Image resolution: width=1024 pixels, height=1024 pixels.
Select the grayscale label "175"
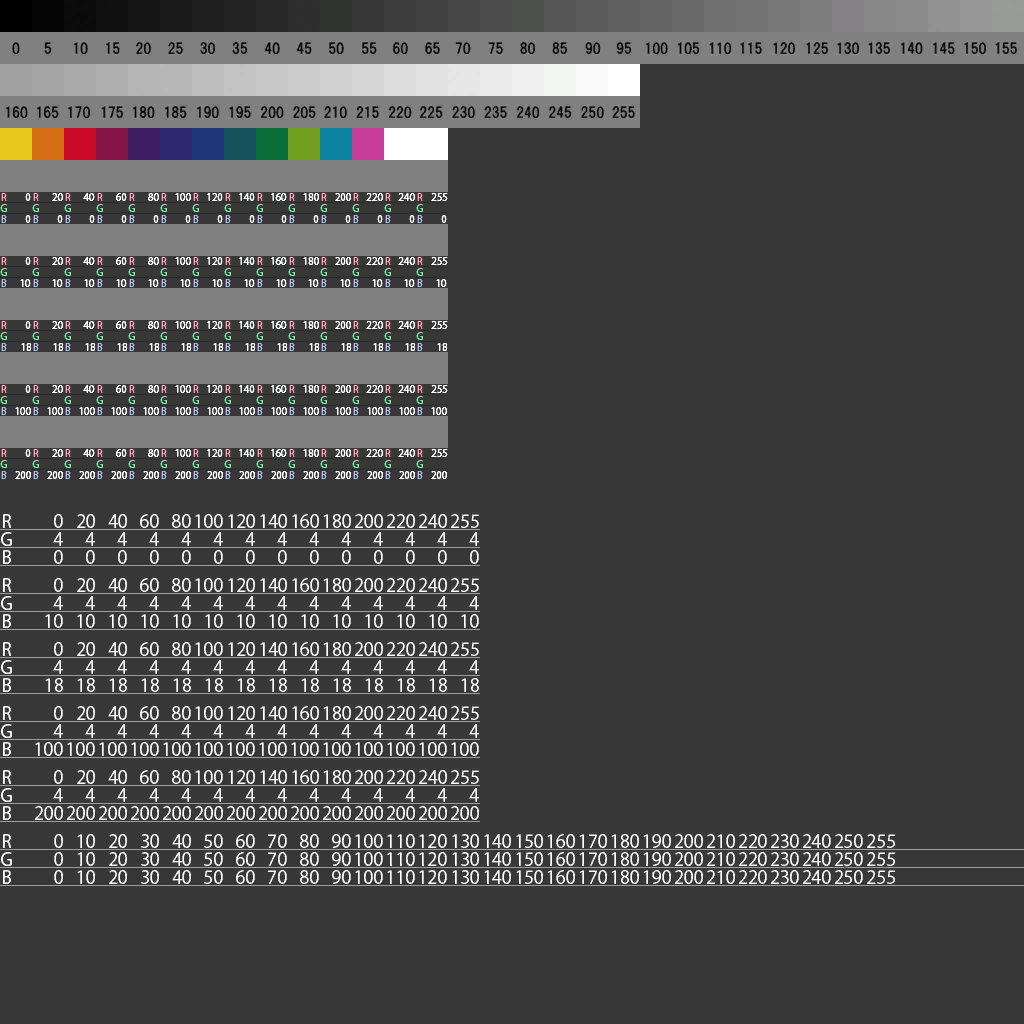pos(112,112)
